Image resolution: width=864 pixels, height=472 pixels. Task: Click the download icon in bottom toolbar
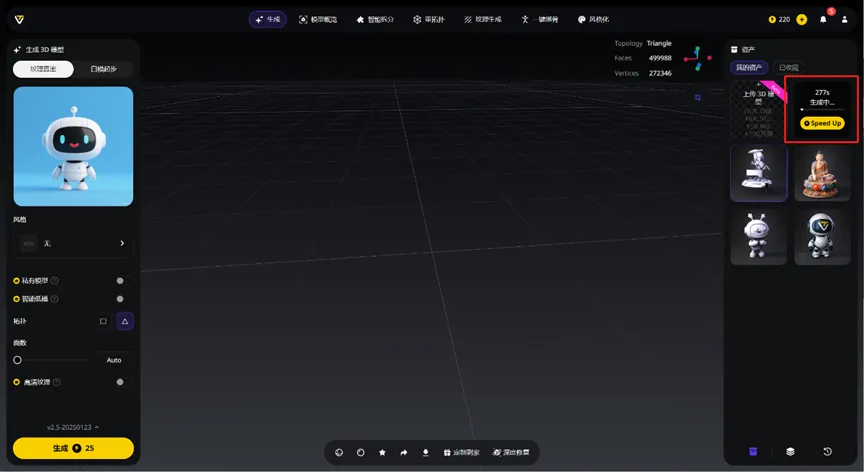coord(425,452)
